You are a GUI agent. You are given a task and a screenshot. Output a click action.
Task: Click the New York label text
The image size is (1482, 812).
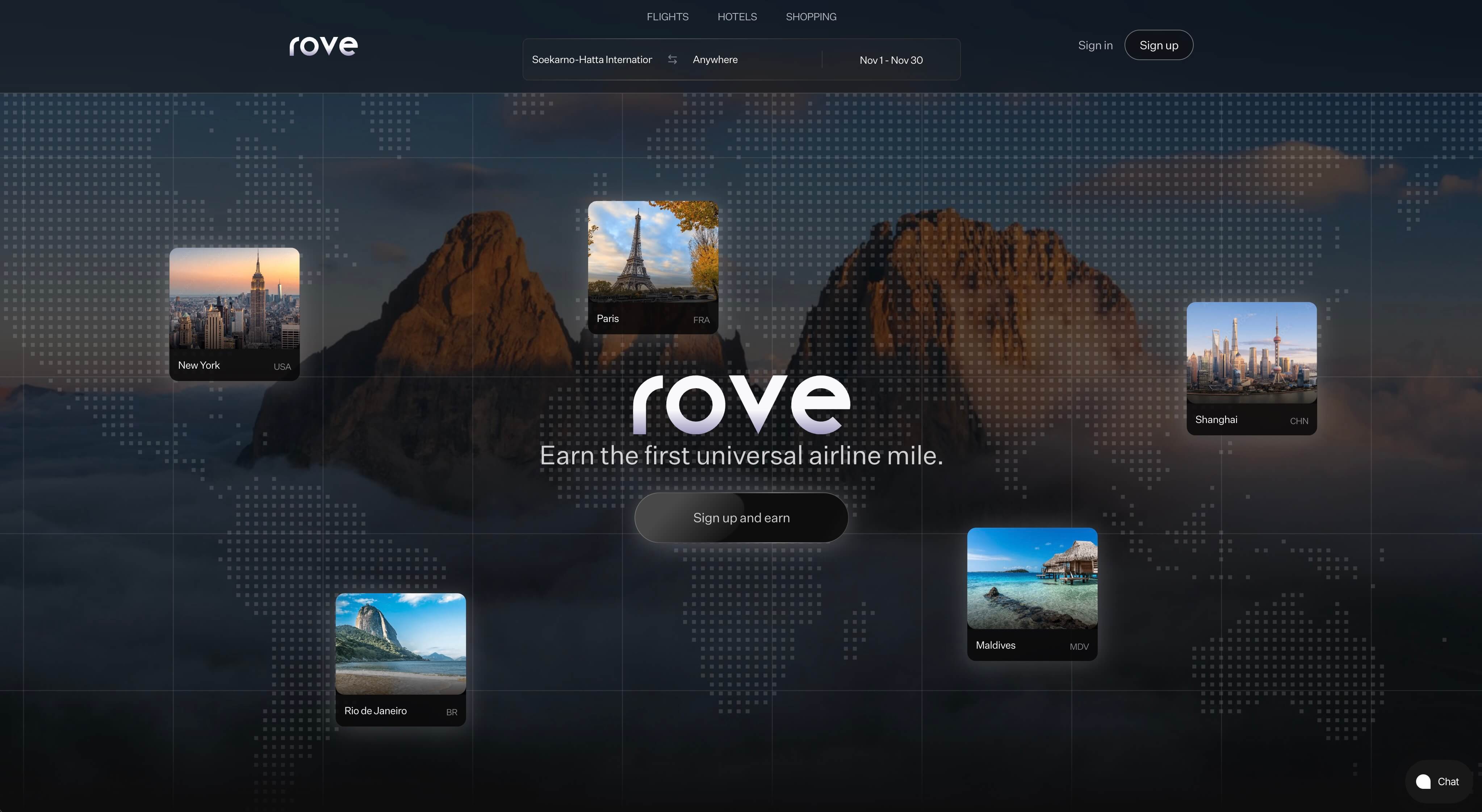coord(199,365)
